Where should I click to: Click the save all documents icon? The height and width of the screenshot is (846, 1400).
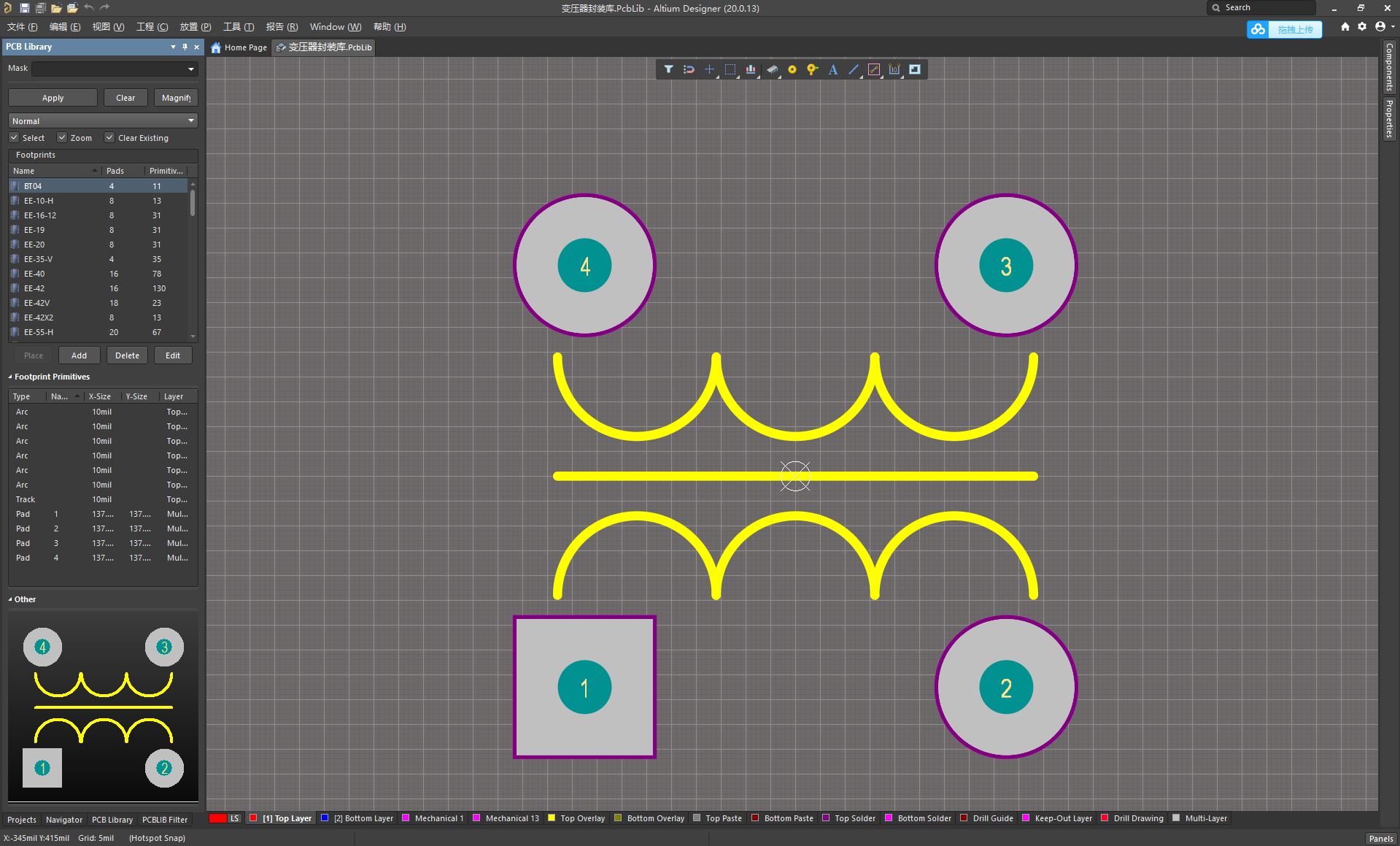tap(40, 8)
